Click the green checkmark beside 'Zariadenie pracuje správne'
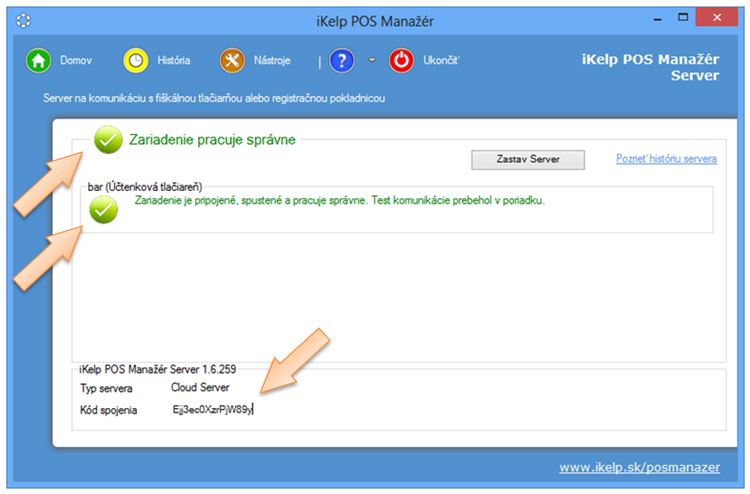 108,140
